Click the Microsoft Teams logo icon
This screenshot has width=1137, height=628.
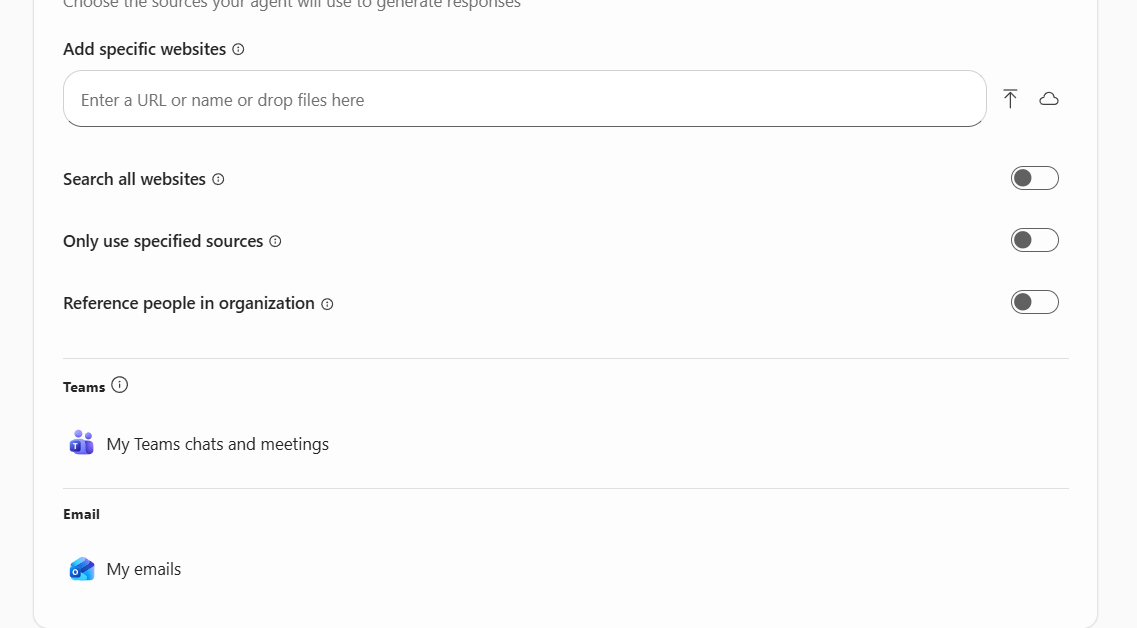(82, 443)
